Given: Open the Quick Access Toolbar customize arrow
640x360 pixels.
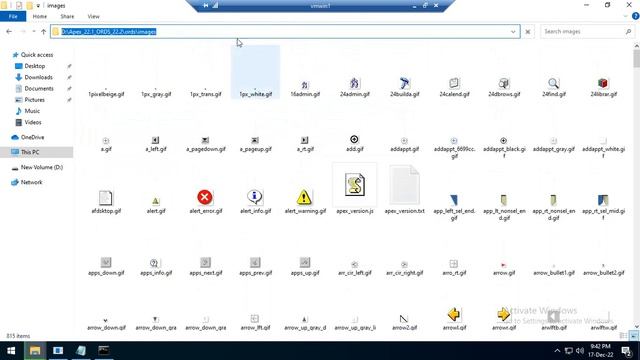Looking at the screenshot, I should point(38,6).
